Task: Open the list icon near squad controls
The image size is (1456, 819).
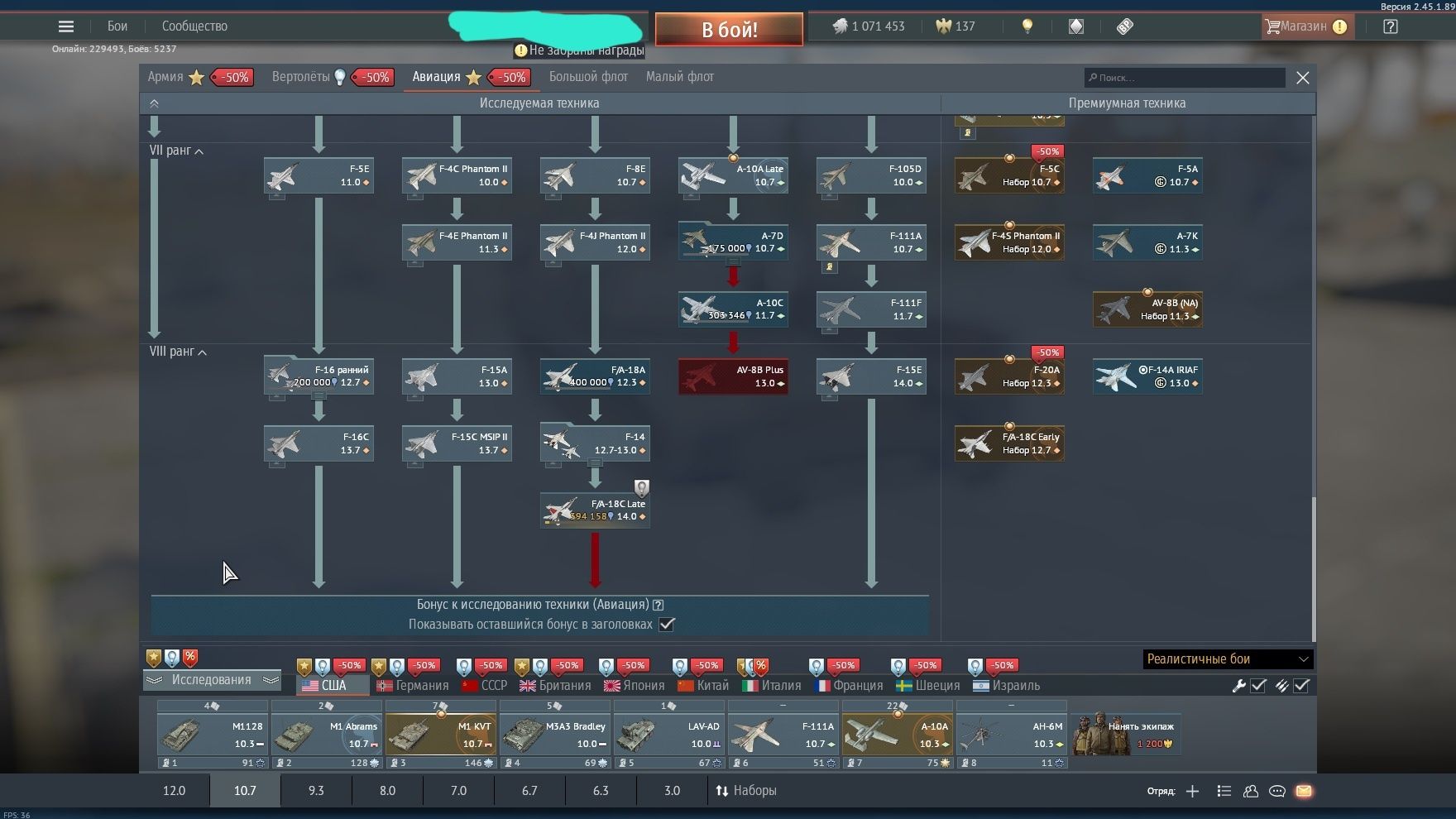Action: 1224,792
